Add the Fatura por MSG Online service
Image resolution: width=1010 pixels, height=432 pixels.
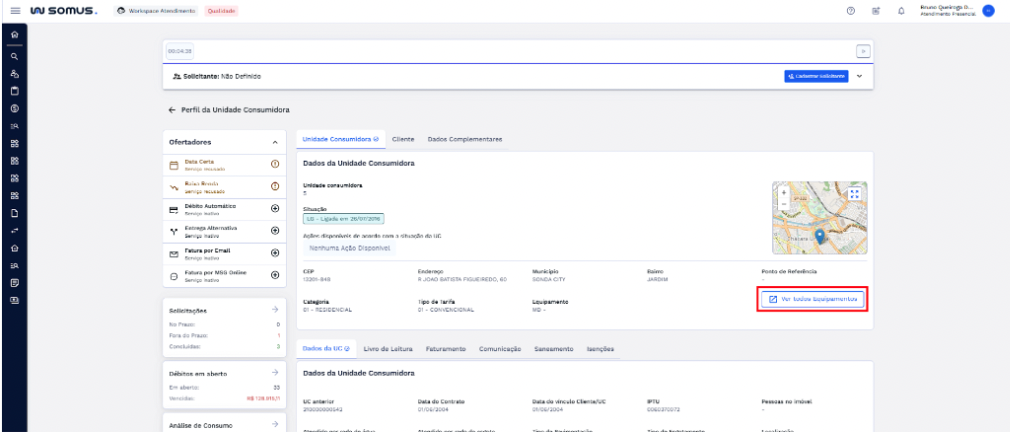point(275,275)
